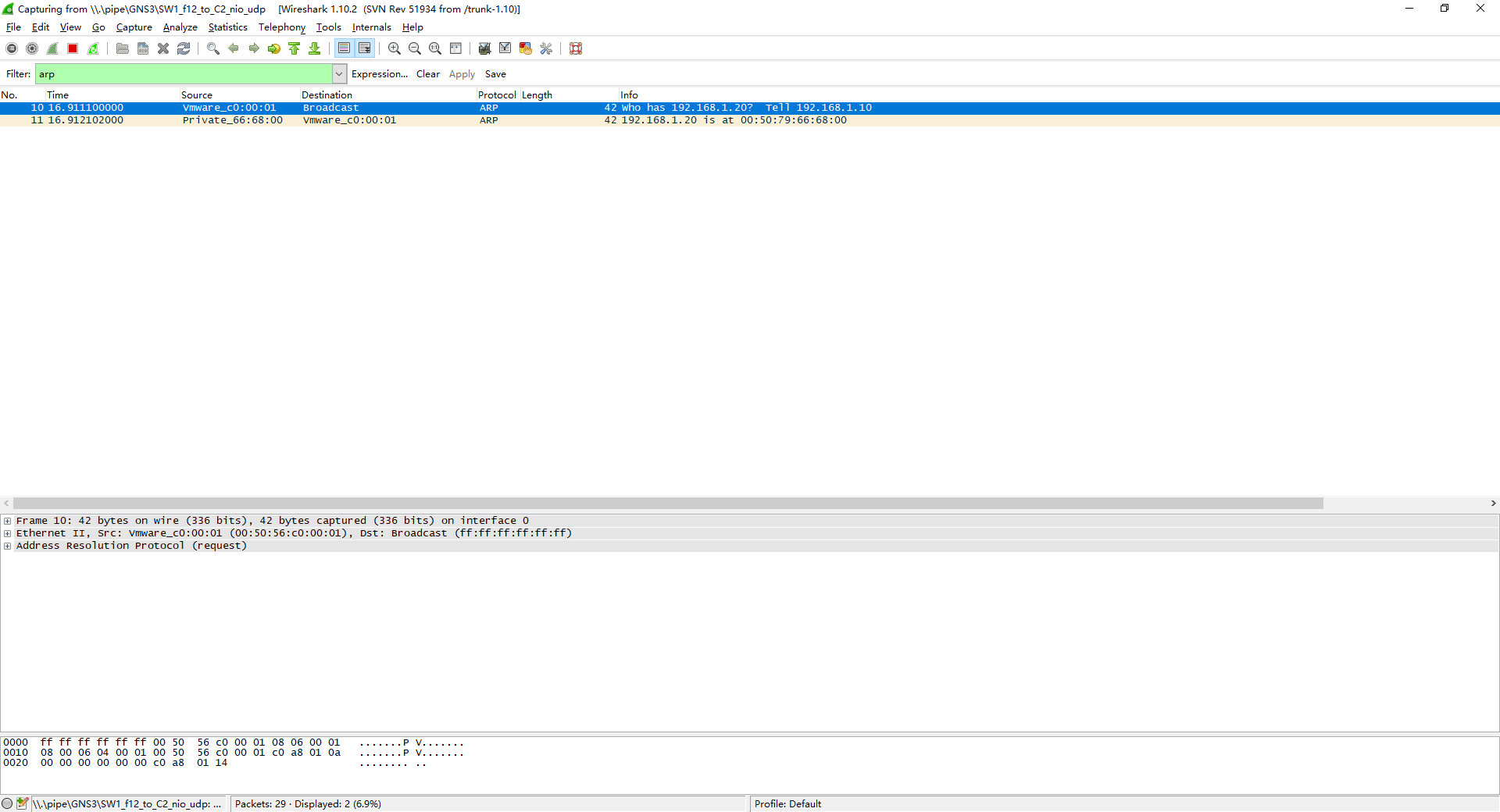Open the Go menu
Image resolution: width=1500 pixels, height=812 pixels.
[x=98, y=27]
